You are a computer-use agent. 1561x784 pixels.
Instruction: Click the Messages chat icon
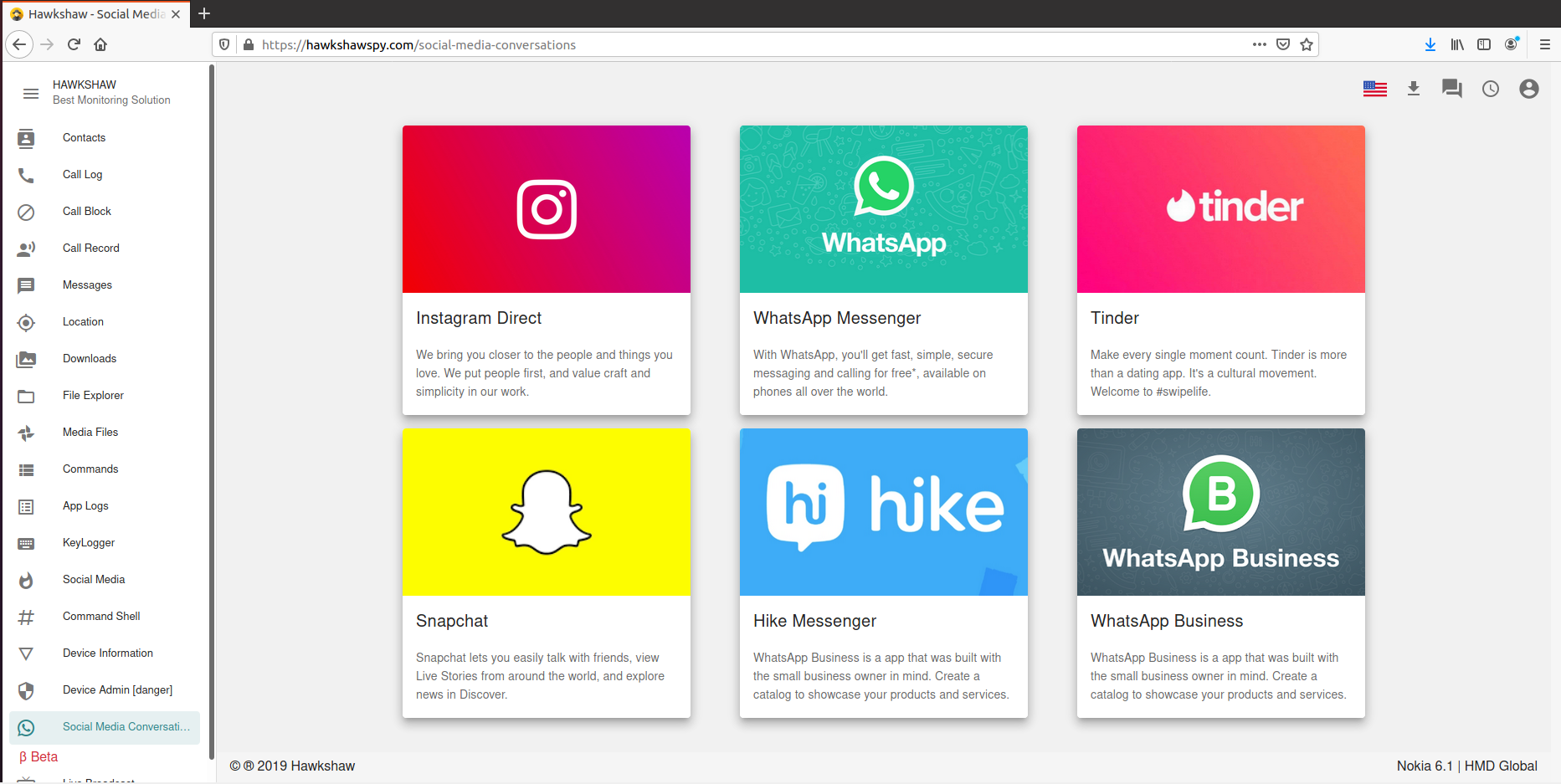coord(26,285)
